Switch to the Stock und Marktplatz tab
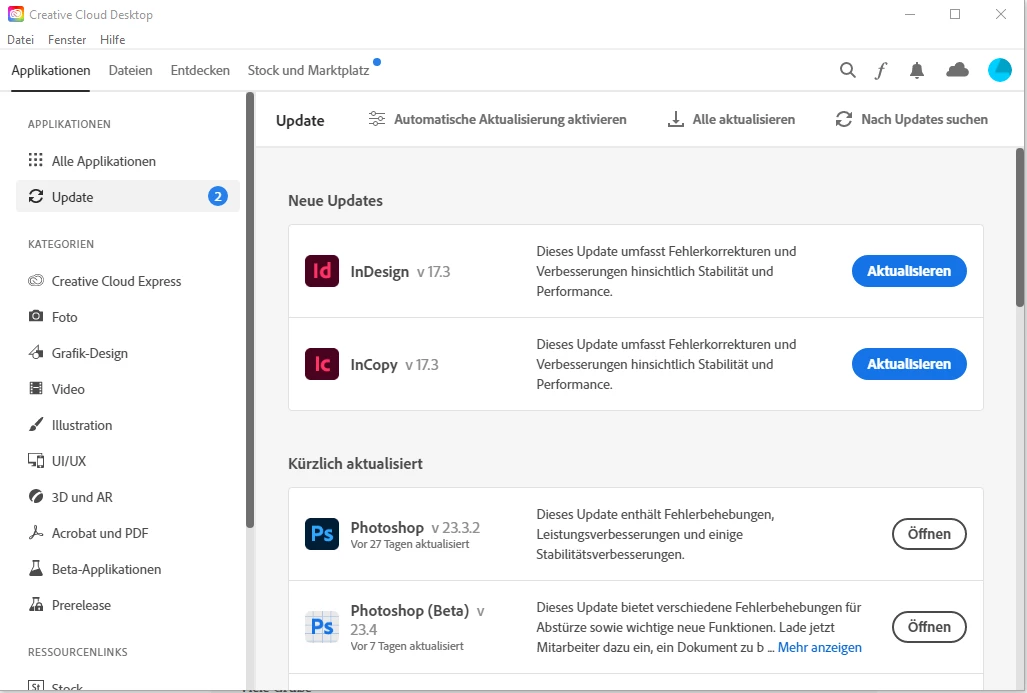 click(308, 70)
